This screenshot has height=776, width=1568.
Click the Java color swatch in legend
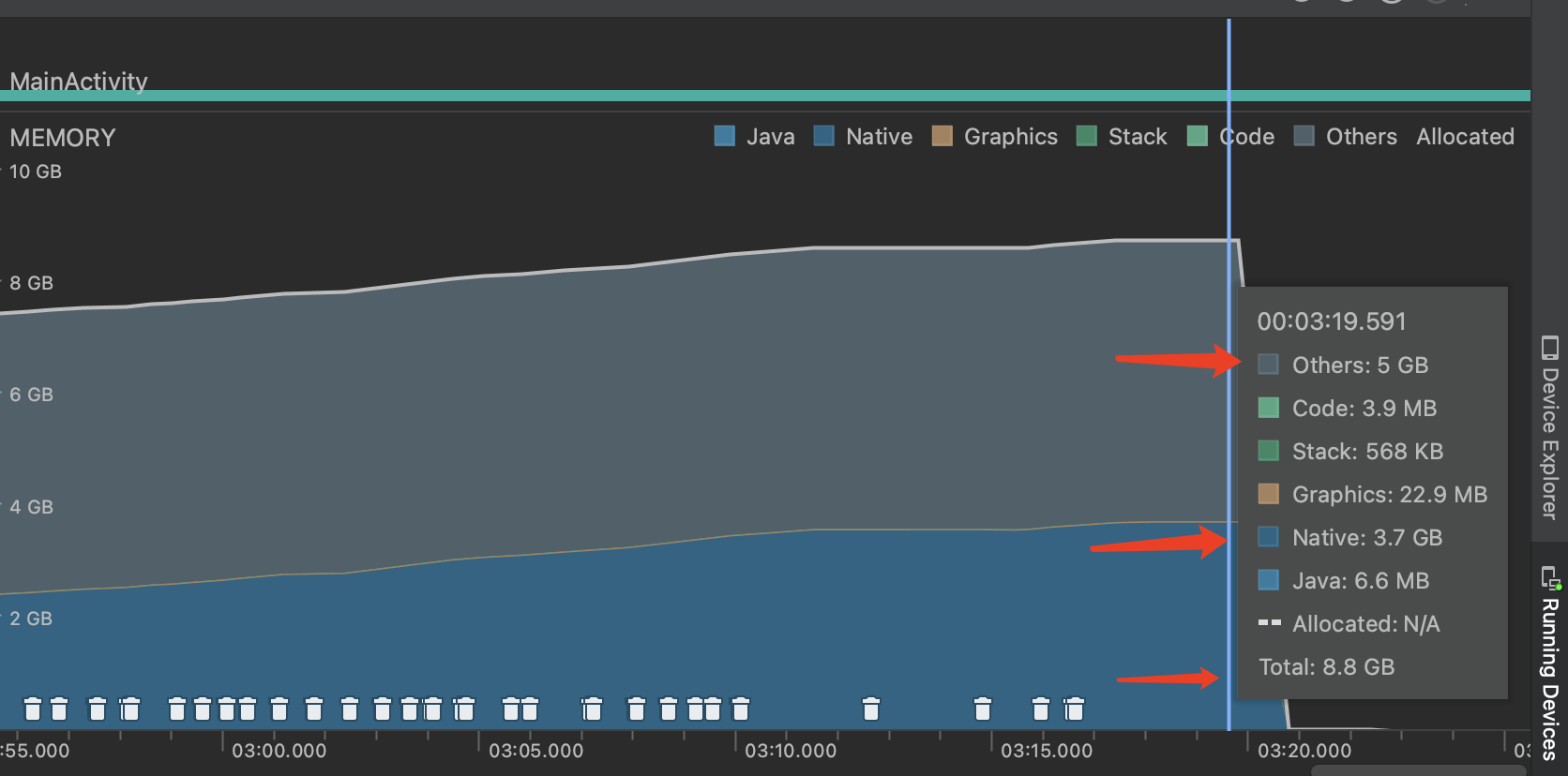click(725, 136)
